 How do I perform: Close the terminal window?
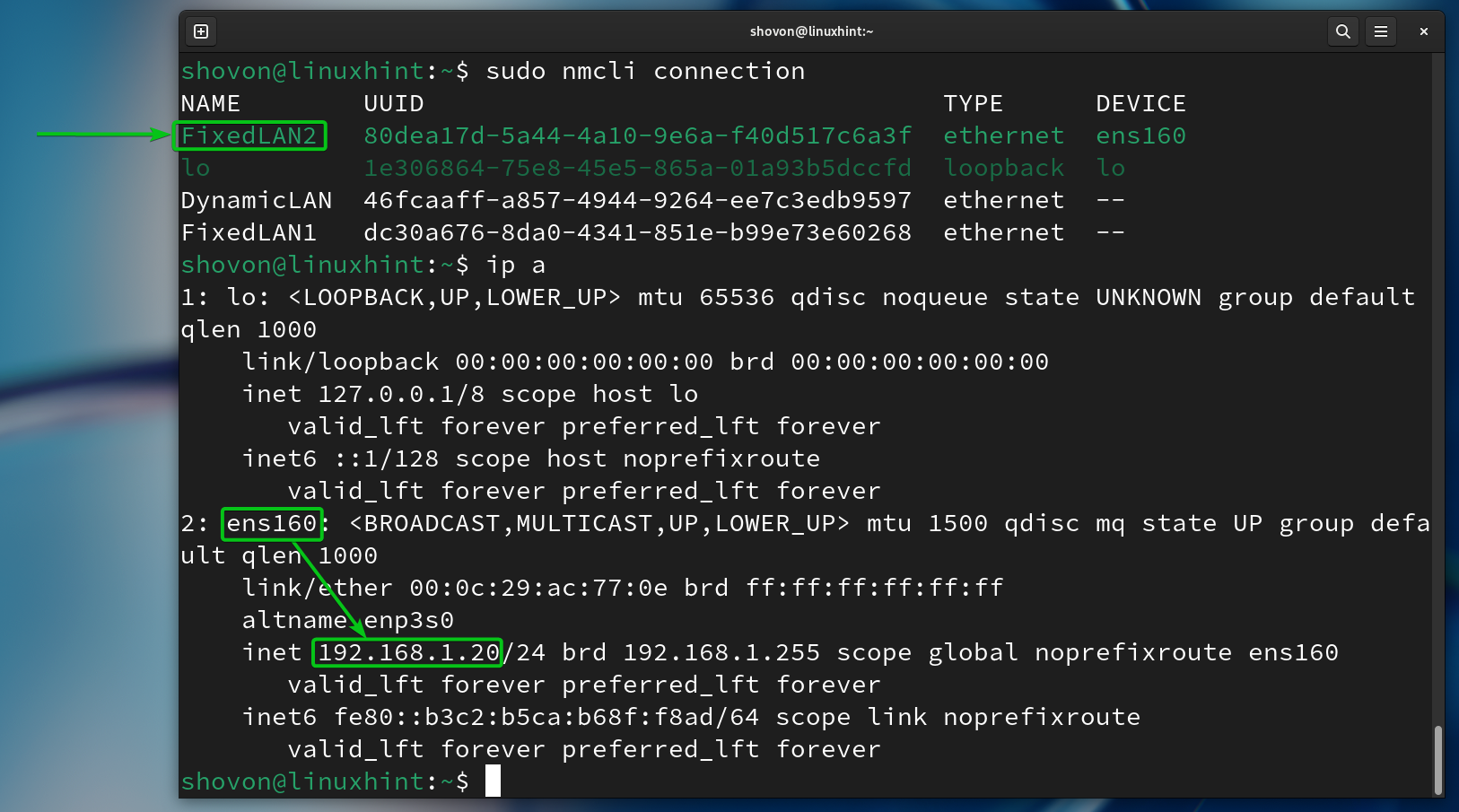click(x=1423, y=31)
